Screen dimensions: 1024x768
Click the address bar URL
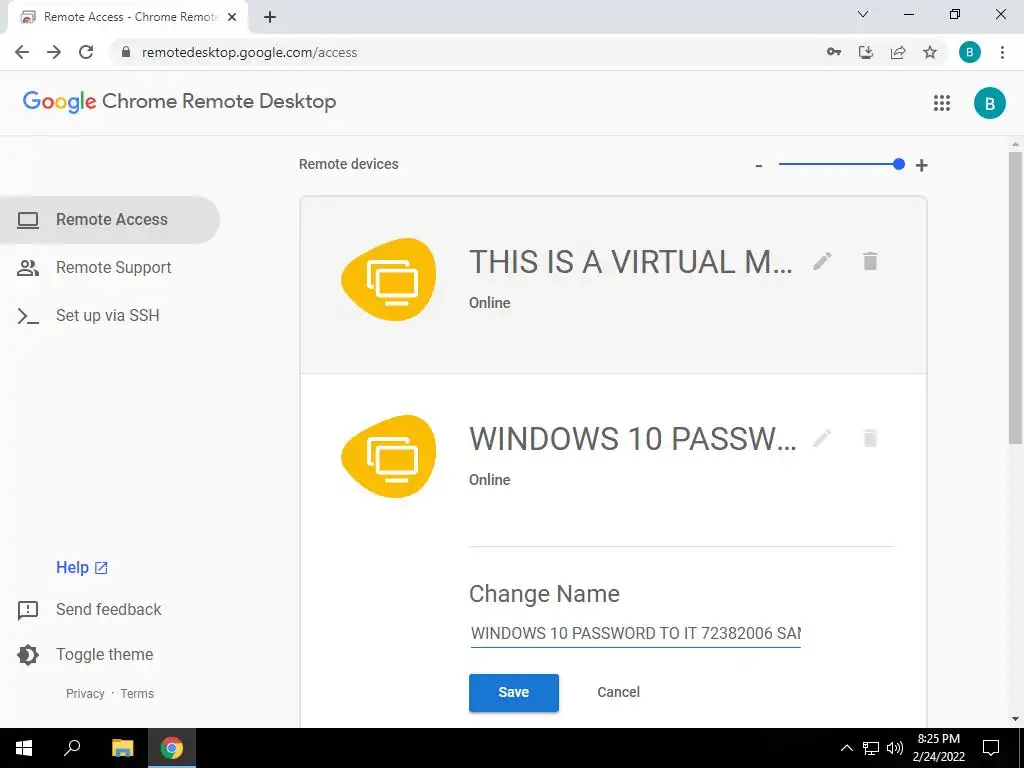click(249, 52)
